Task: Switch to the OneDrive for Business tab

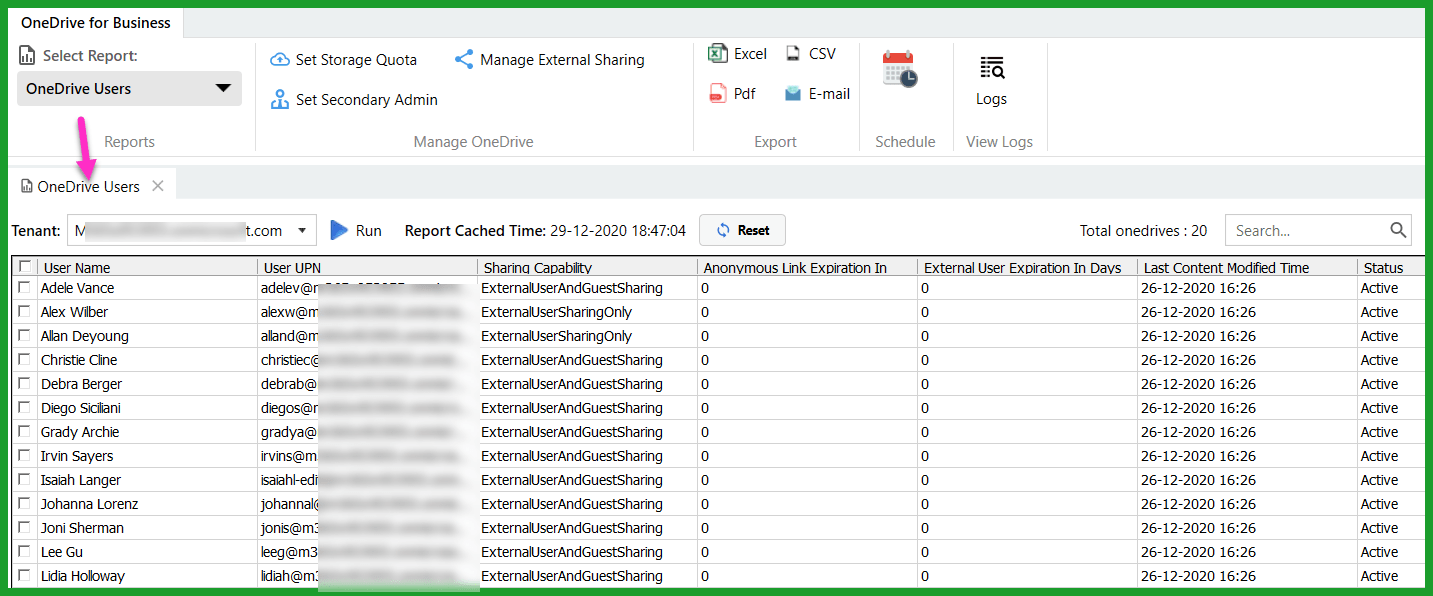Action: 96,22
